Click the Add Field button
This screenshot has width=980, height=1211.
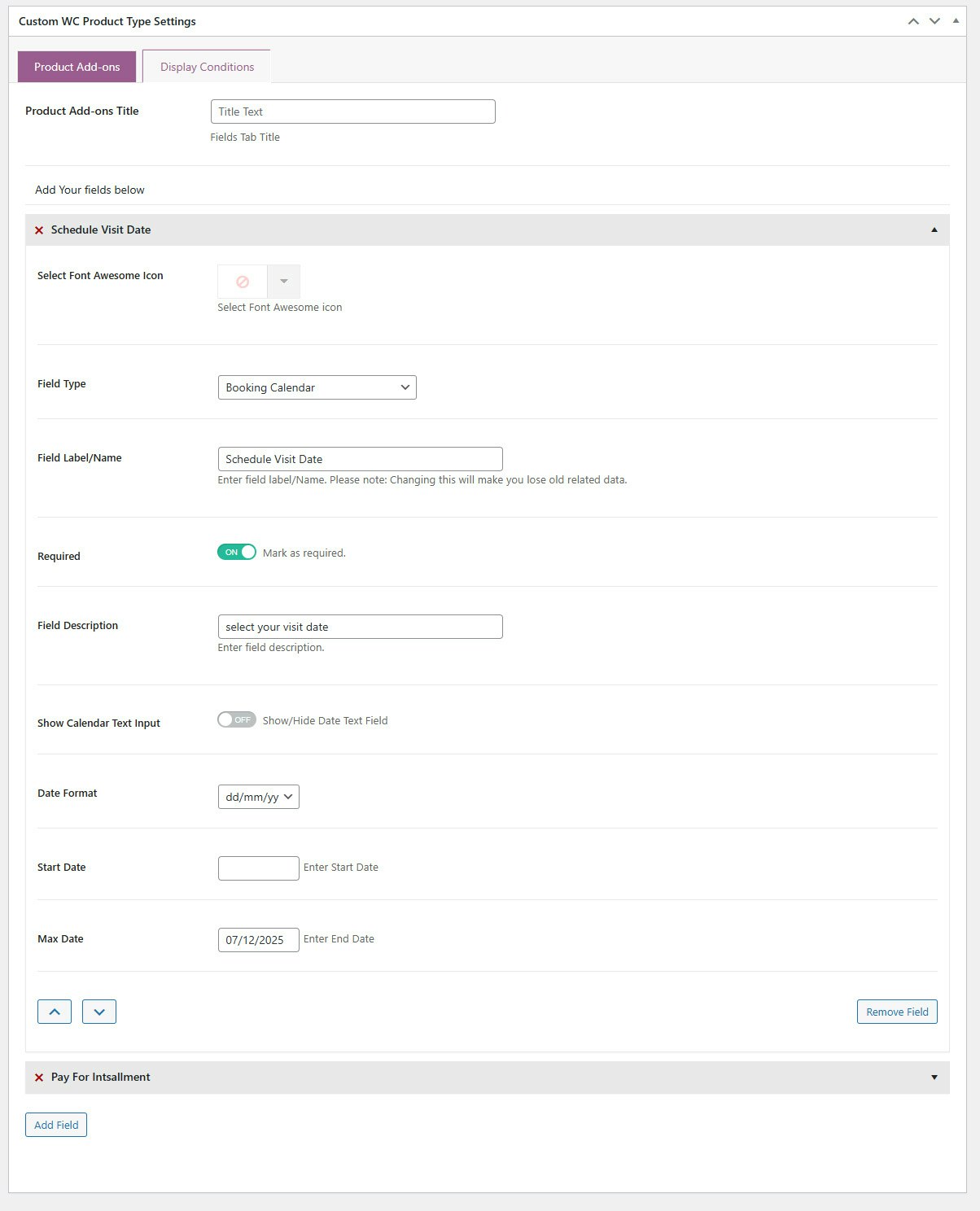[56, 1125]
